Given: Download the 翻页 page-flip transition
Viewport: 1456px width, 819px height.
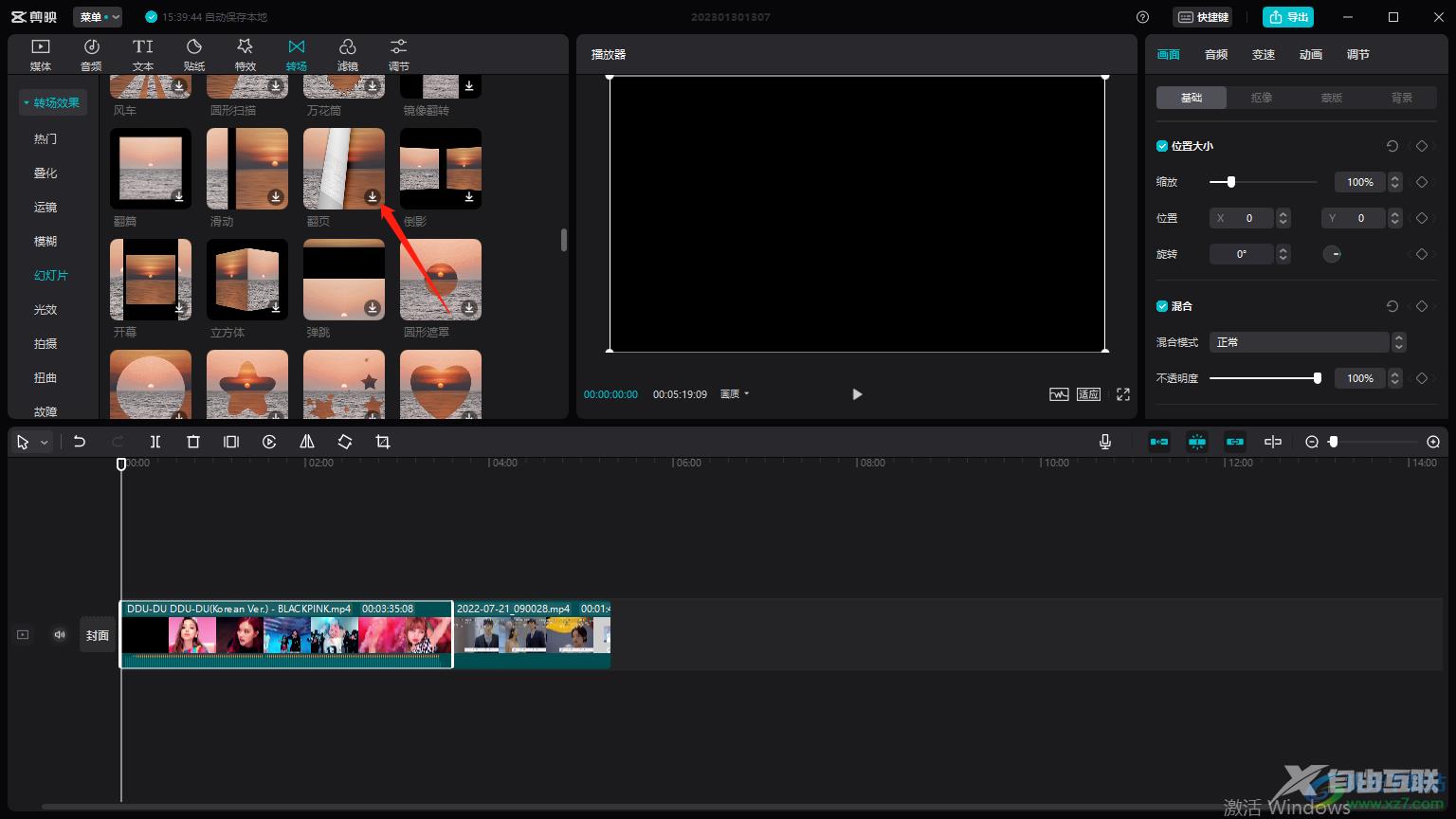Looking at the screenshot, I should (373, 196).
